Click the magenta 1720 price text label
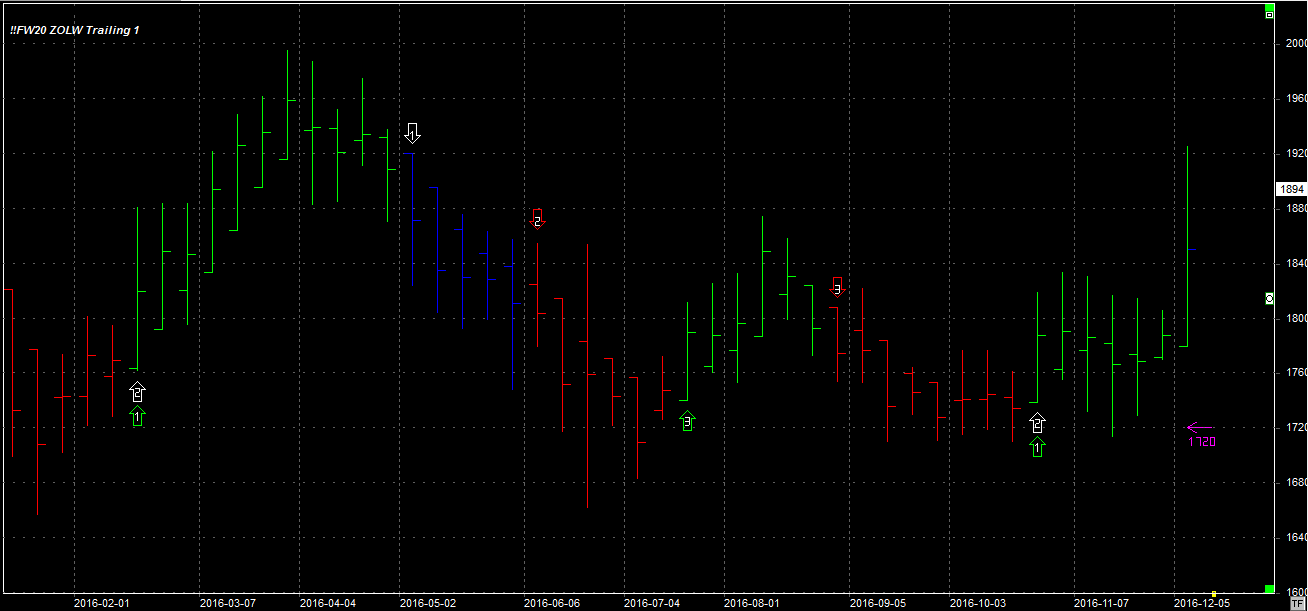The image size is (1308, 611). (x=1202, y=441)
